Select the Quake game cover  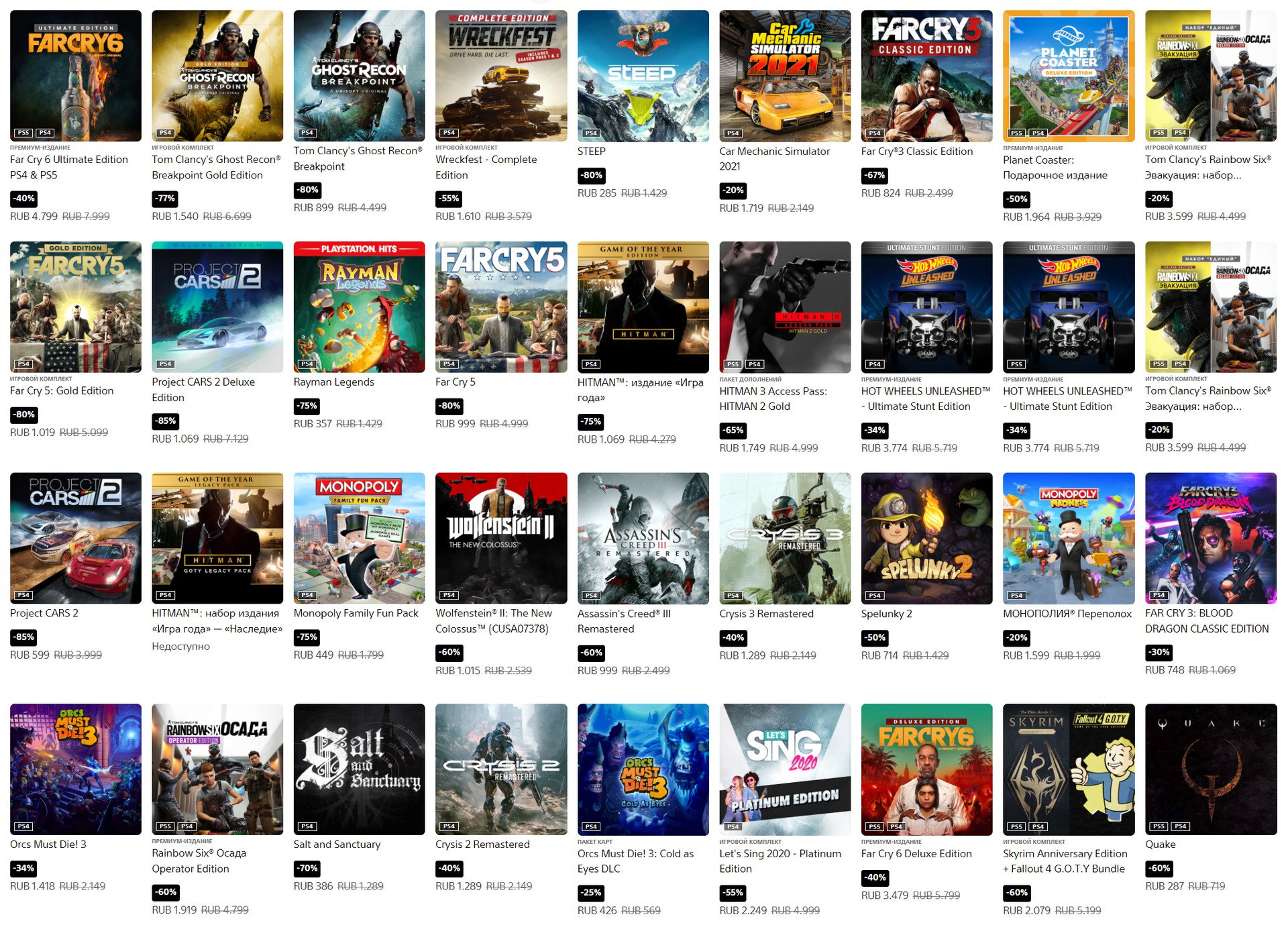(1210, 769)
